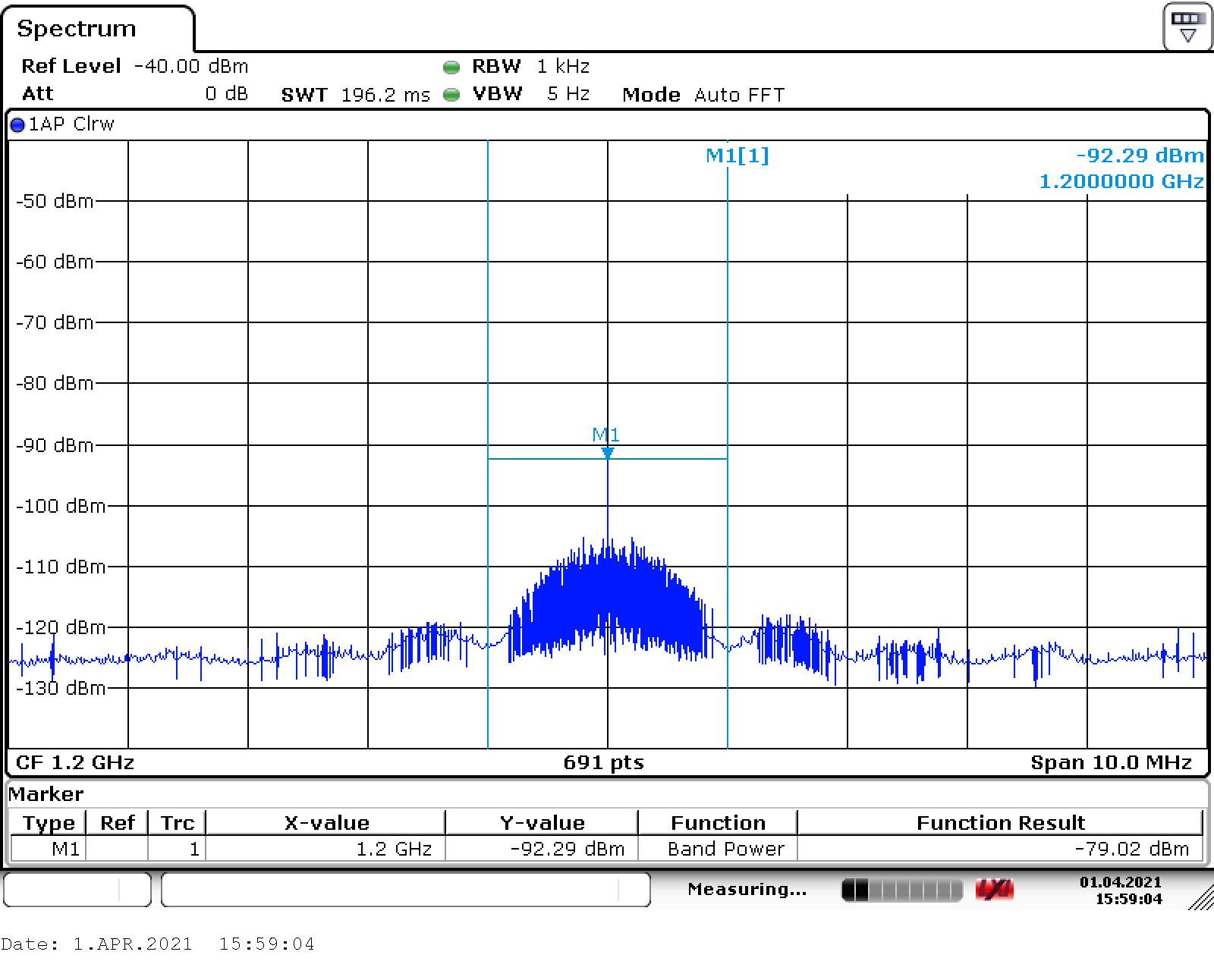Click the blue 1AP Clrw trace dot
This screenshot has width=1214, height=980.
17,125
